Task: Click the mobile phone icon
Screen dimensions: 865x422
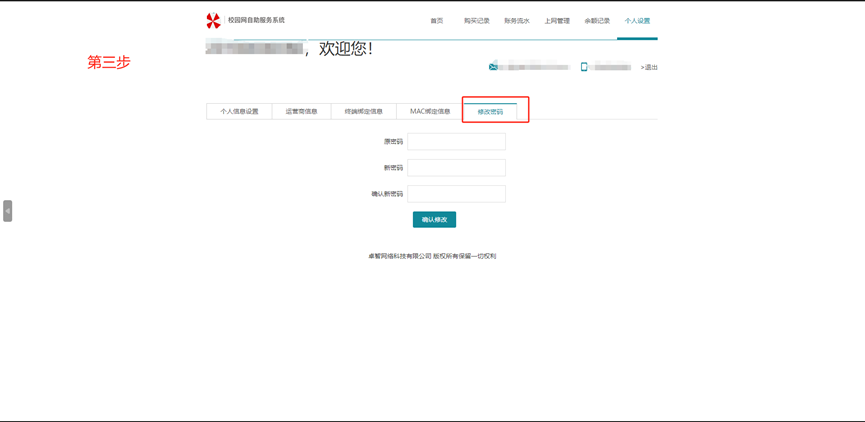Action: click(x=584, y=67)
